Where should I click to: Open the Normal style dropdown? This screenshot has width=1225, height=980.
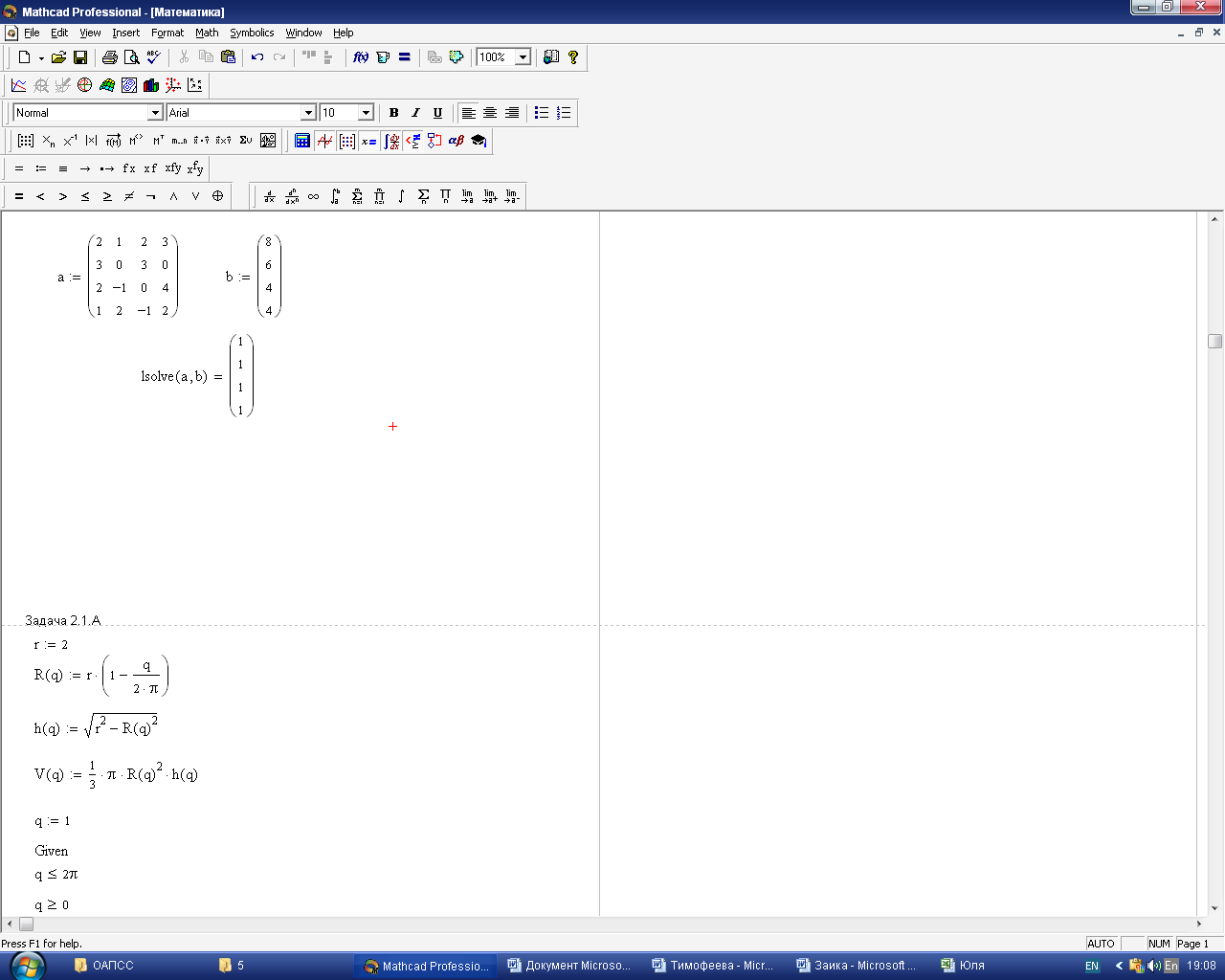(155, 113)
